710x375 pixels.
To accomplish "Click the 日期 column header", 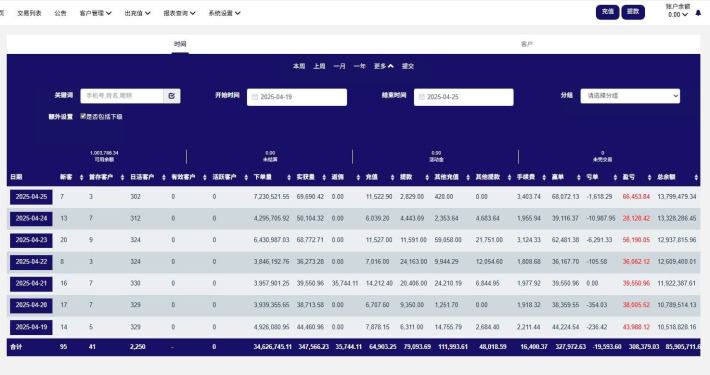I will tap(16, 177).
